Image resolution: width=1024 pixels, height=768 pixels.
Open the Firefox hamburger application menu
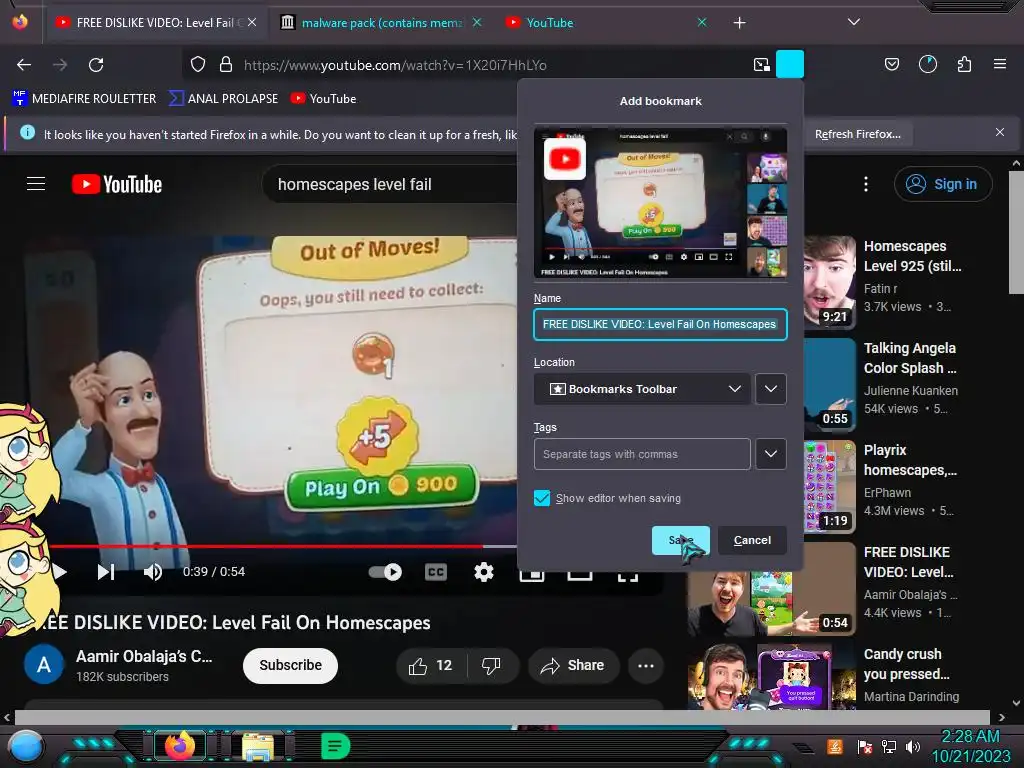(x=999, y=64)
